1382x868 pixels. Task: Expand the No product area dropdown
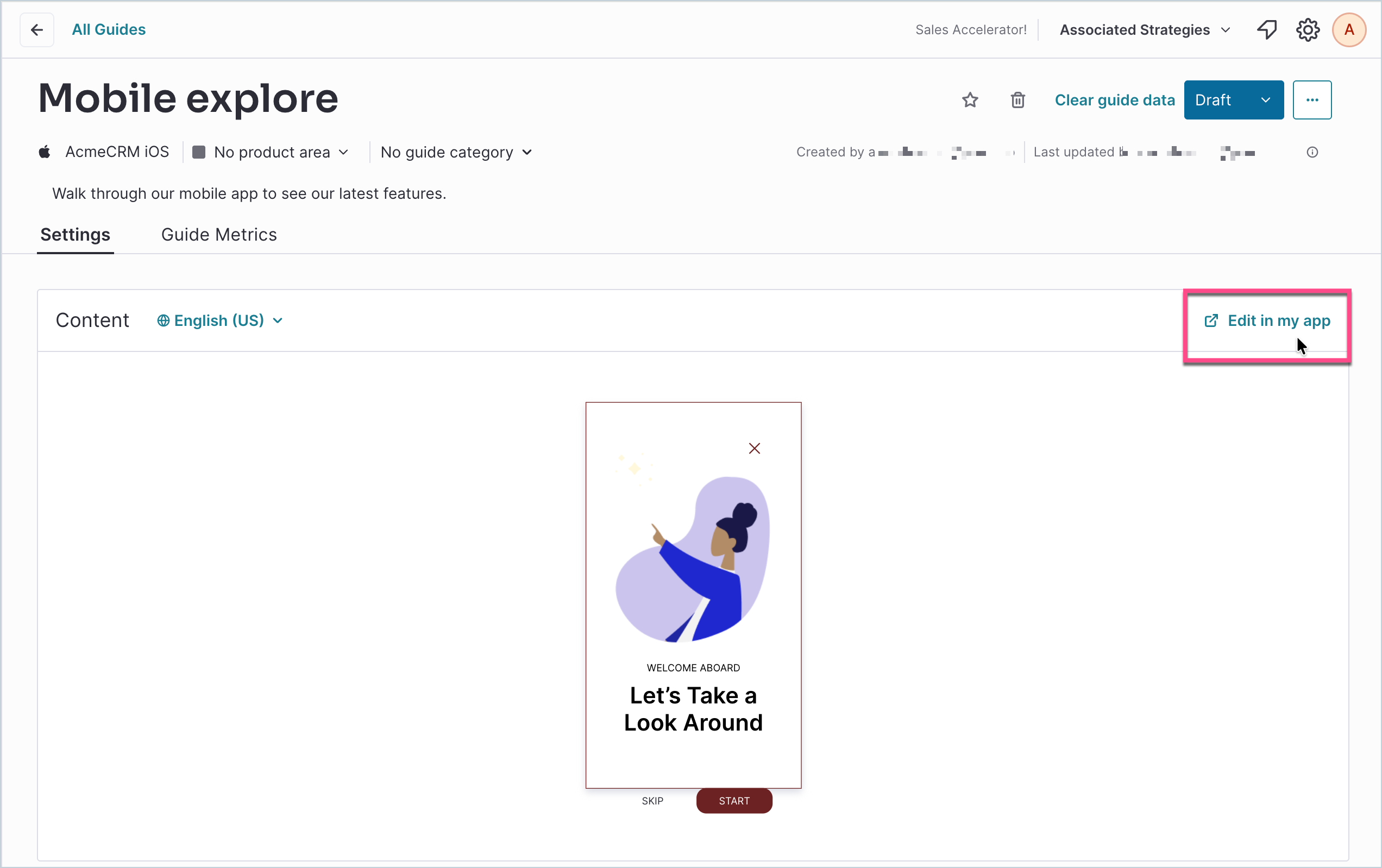(272, 152)
